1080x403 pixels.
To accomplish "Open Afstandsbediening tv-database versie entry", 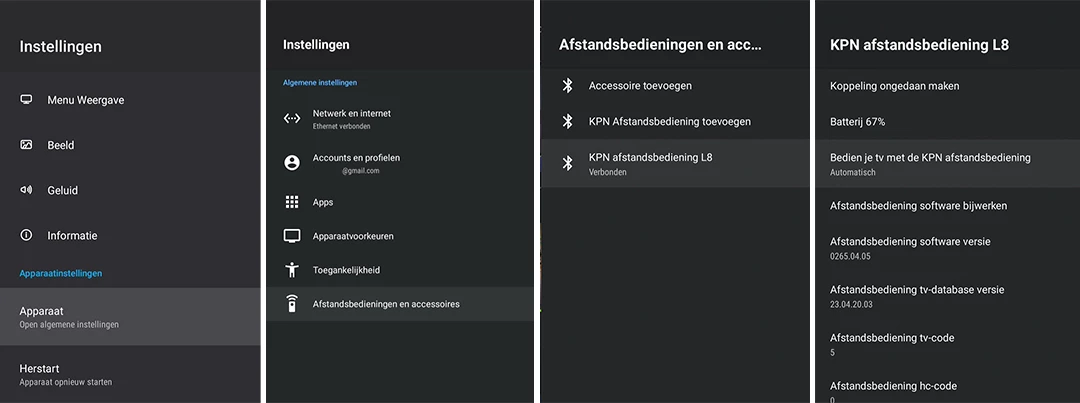I will [x=947, y=296].
